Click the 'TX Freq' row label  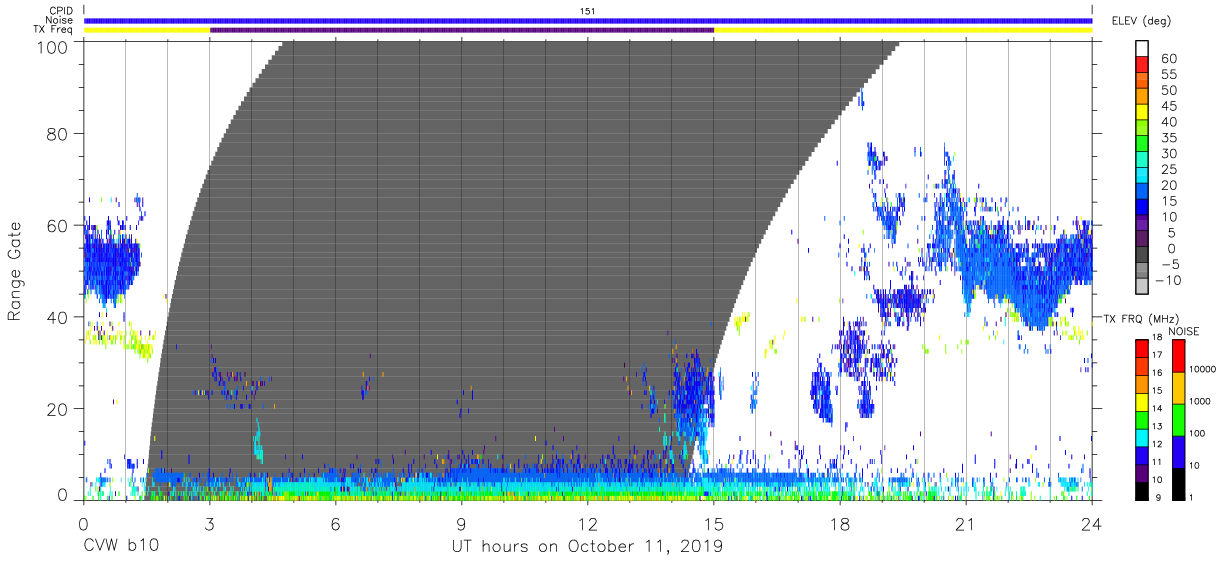[x=53, y=30]
